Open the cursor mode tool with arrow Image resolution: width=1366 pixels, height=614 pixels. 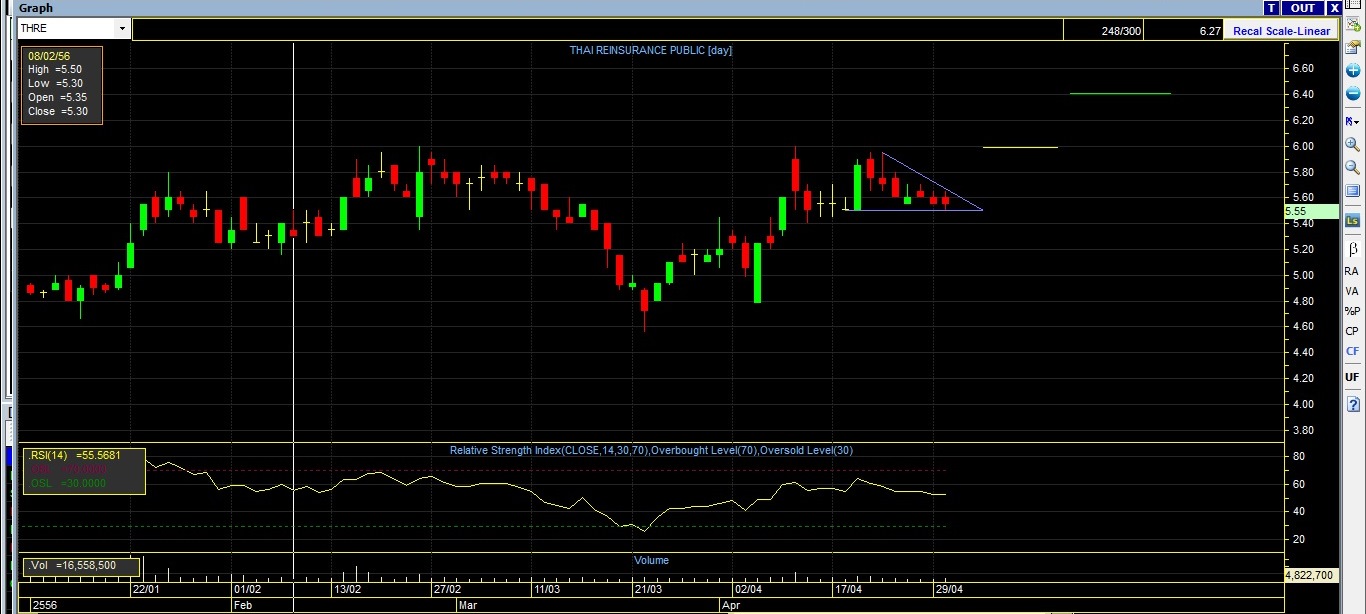pyautogui.click(x=1352, y=120)
